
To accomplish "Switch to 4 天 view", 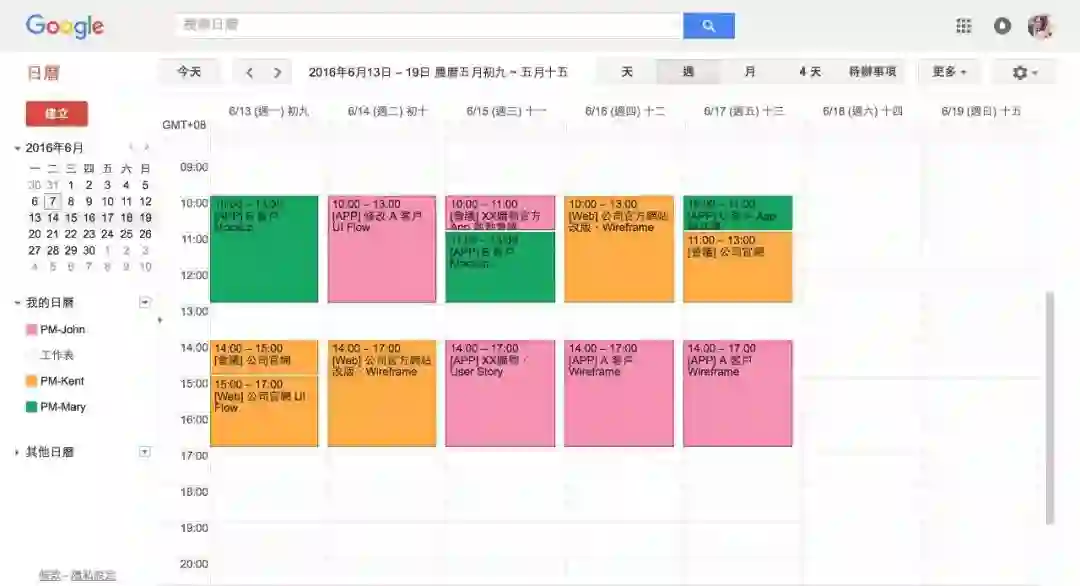I will pyautogui.click(x=810, y=72).
